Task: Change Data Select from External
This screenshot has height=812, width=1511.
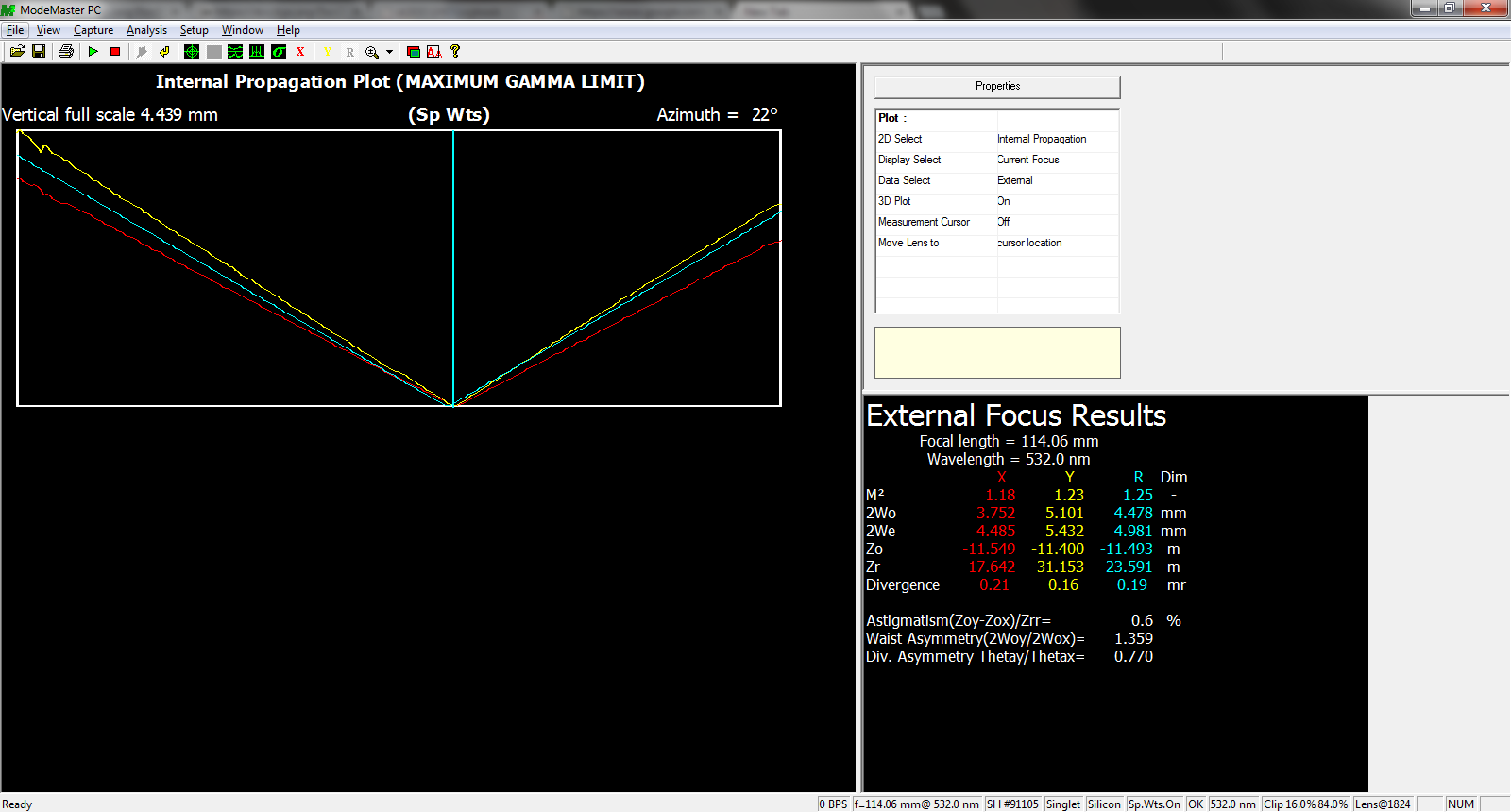Action: point(1015,180)
